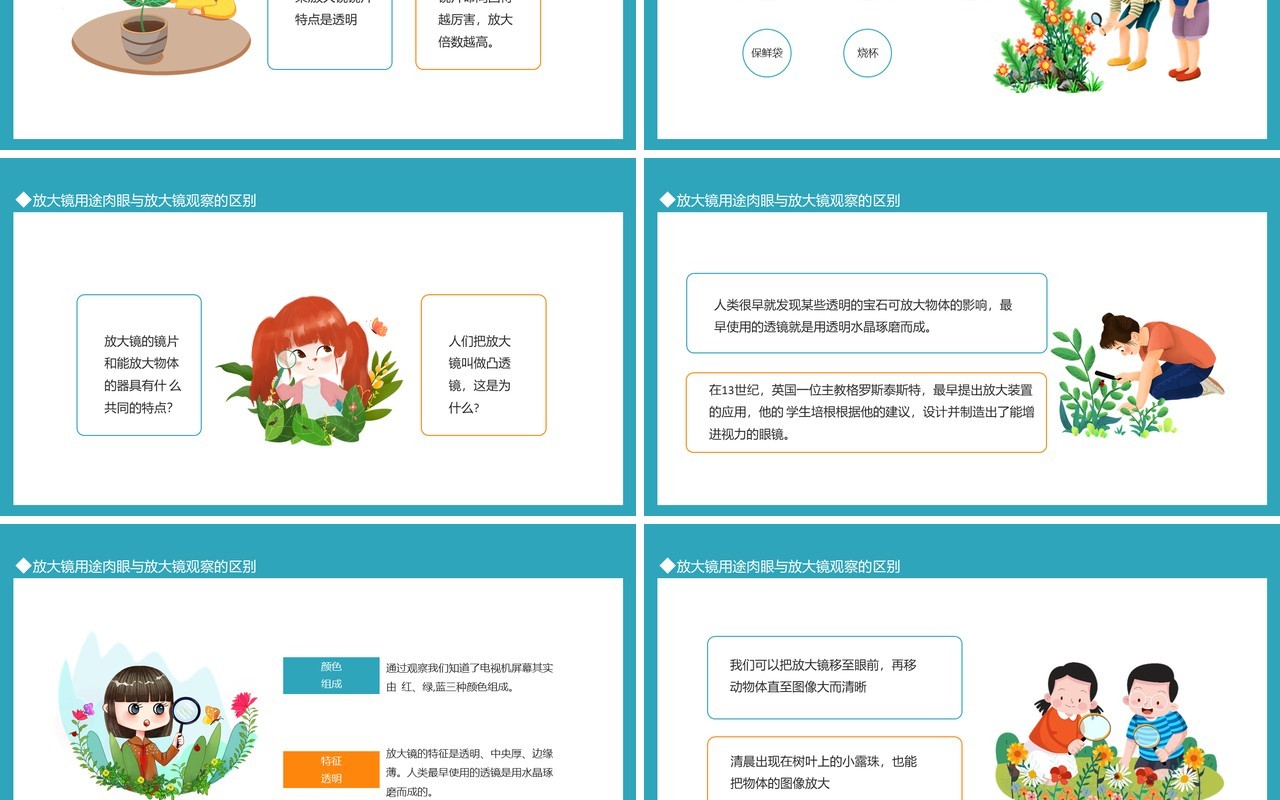Select the orange text box ending 倍数越高
Screen dimensions: 1280x800
(x=478, y=34)
